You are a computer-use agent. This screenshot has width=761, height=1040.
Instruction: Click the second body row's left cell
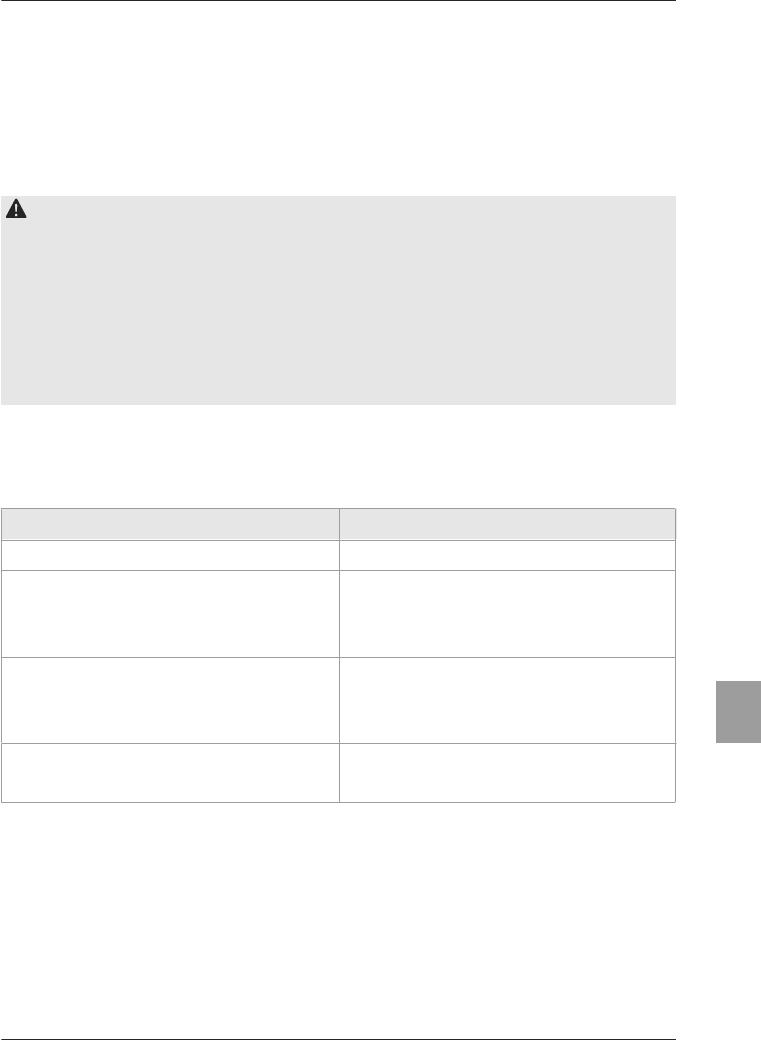171,614
